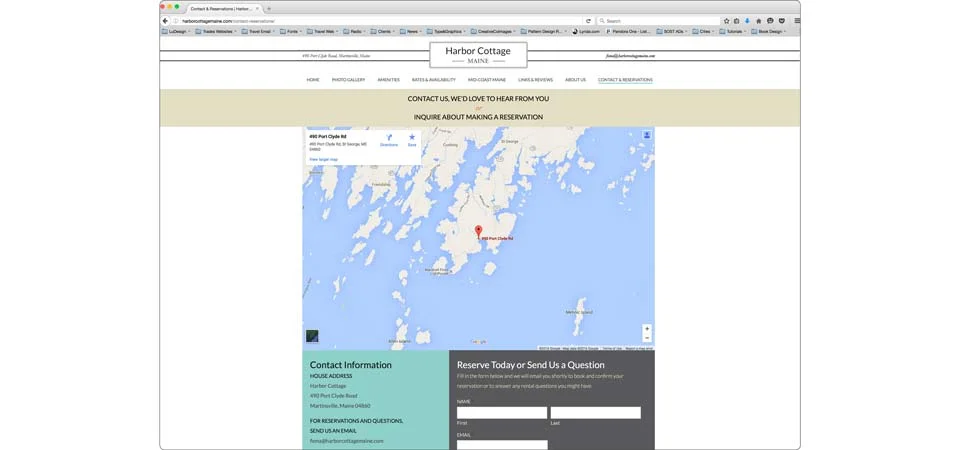Open the LINKS & REVIEWS menu item
The width and height of the screenshot is (960, 450).
click(x=535, y=80)
